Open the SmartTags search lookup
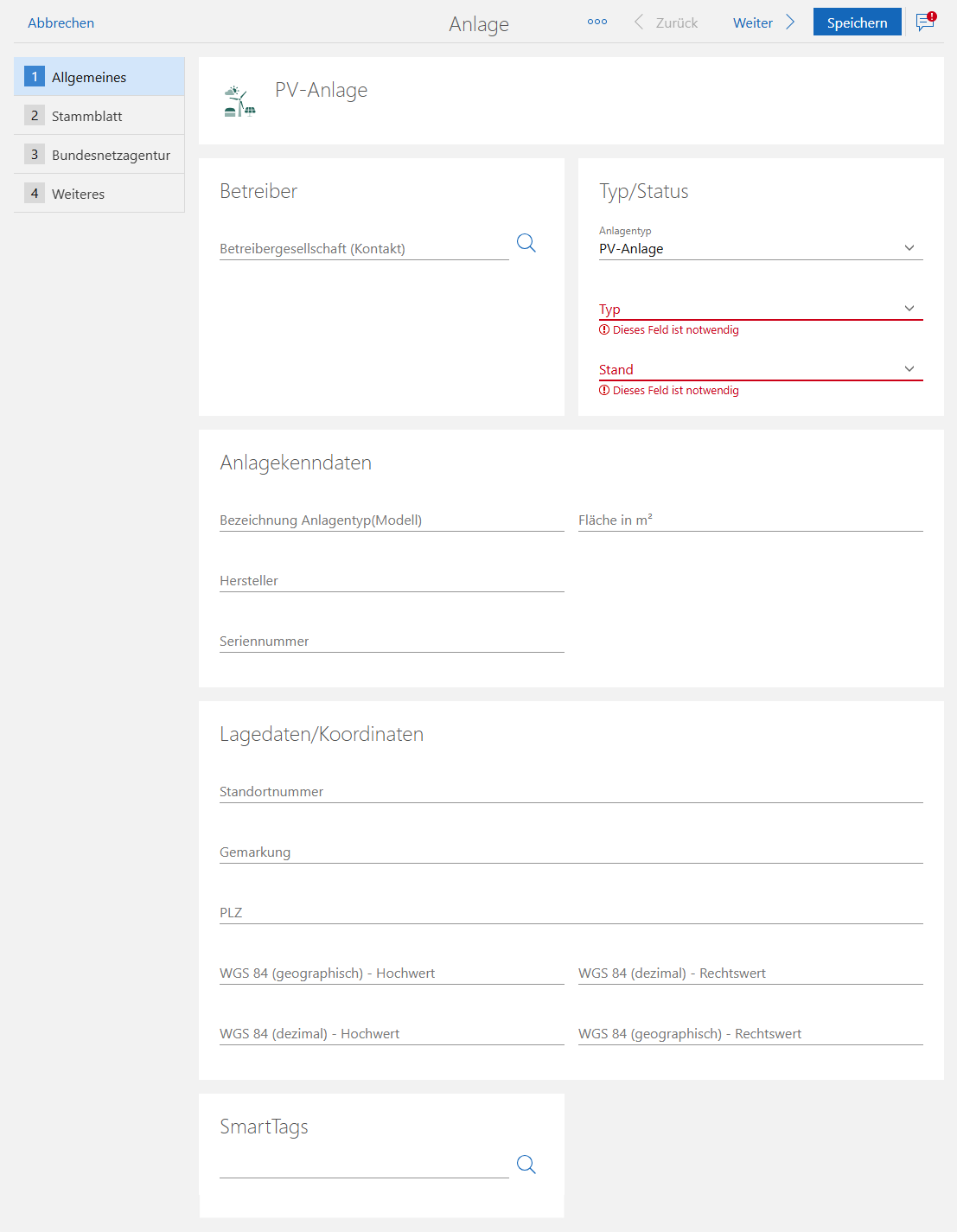957x1232 pixels. point(526,1165)
